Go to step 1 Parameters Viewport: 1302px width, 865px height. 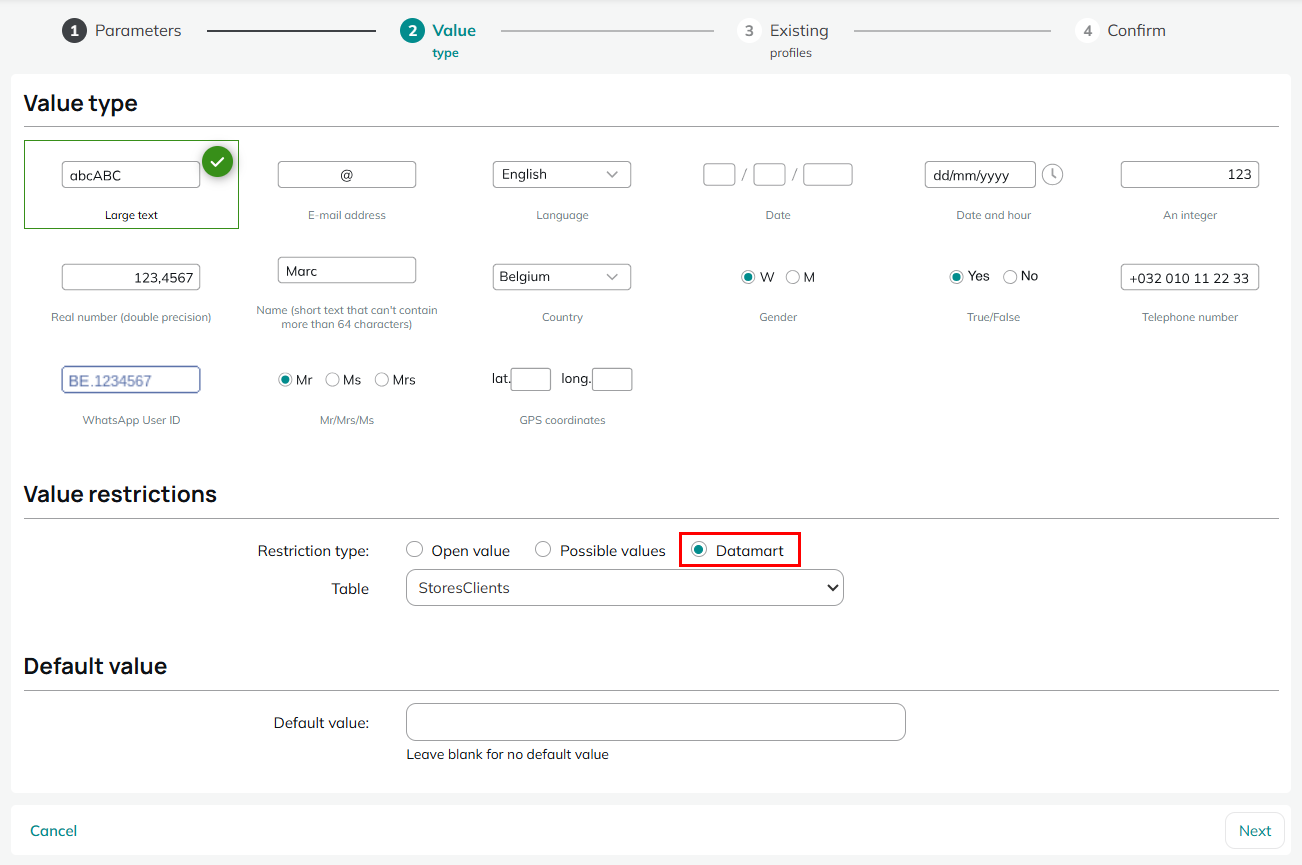[x=122, y=31]
